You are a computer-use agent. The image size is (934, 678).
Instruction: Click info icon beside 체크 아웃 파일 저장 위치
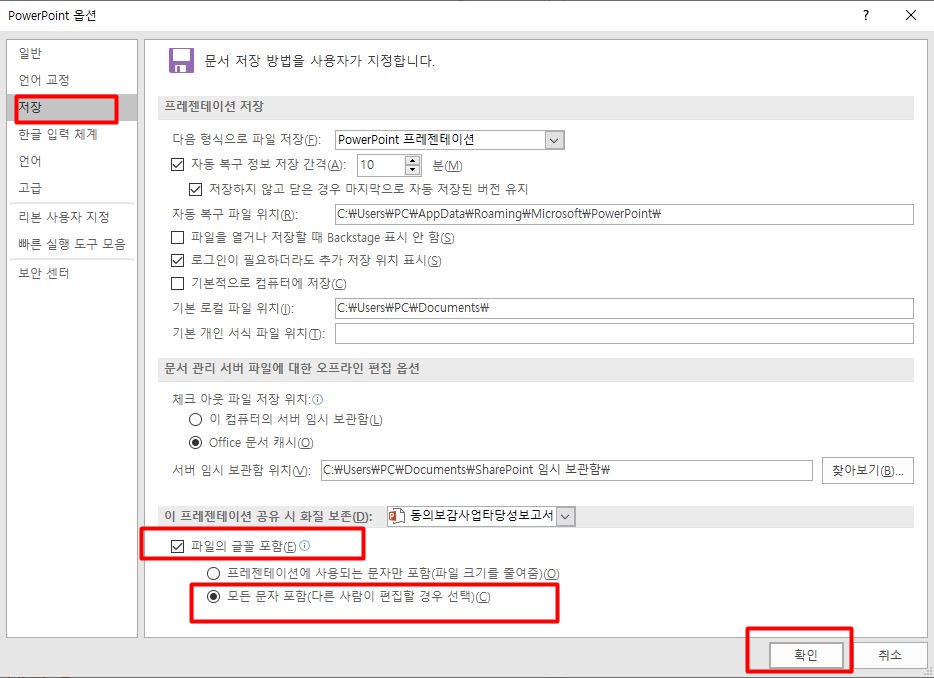(317, 399)
